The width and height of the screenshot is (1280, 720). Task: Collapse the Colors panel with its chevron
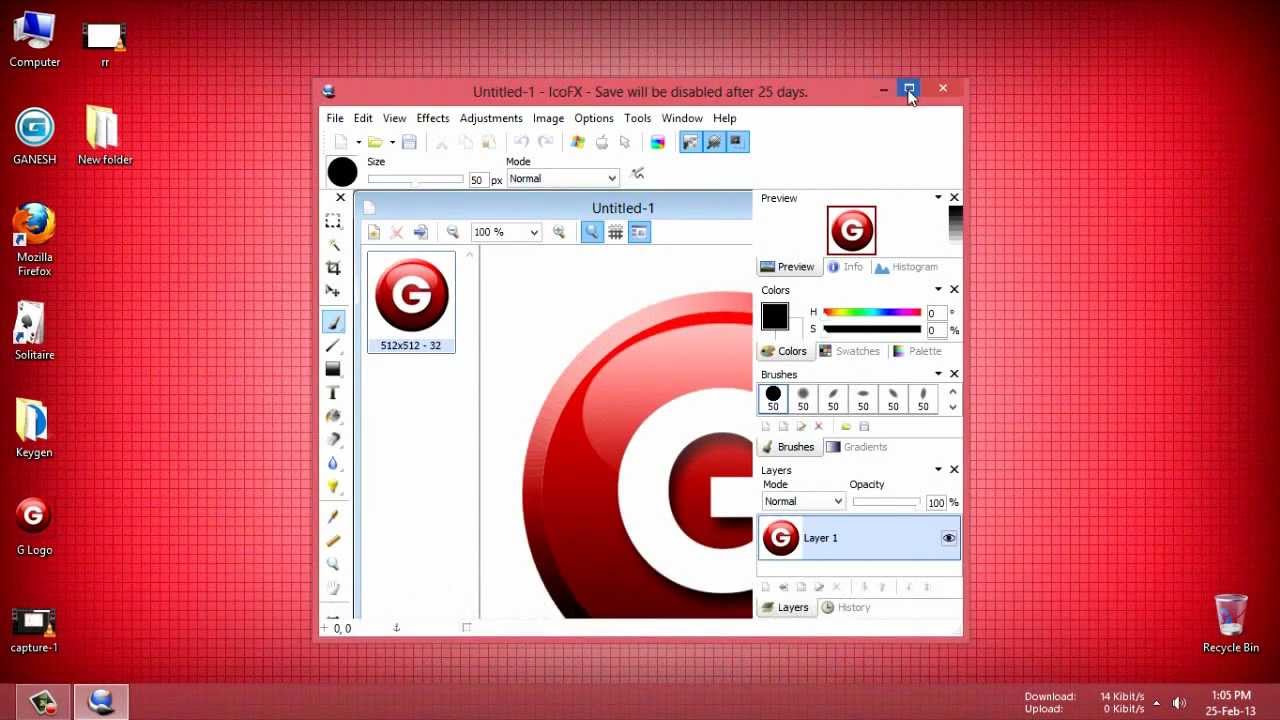(x=937, y=289)
